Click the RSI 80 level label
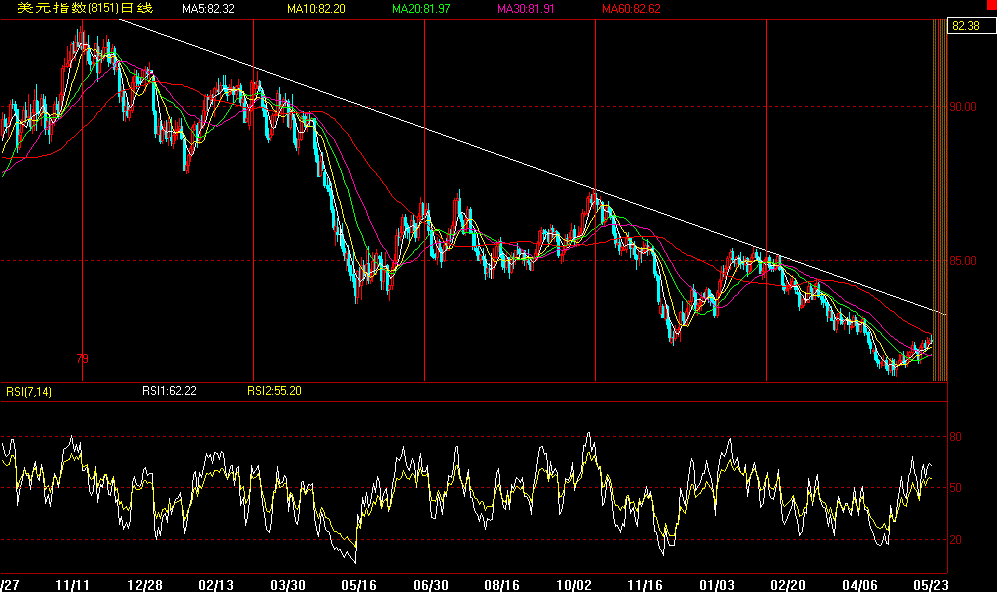 (955, 437)
